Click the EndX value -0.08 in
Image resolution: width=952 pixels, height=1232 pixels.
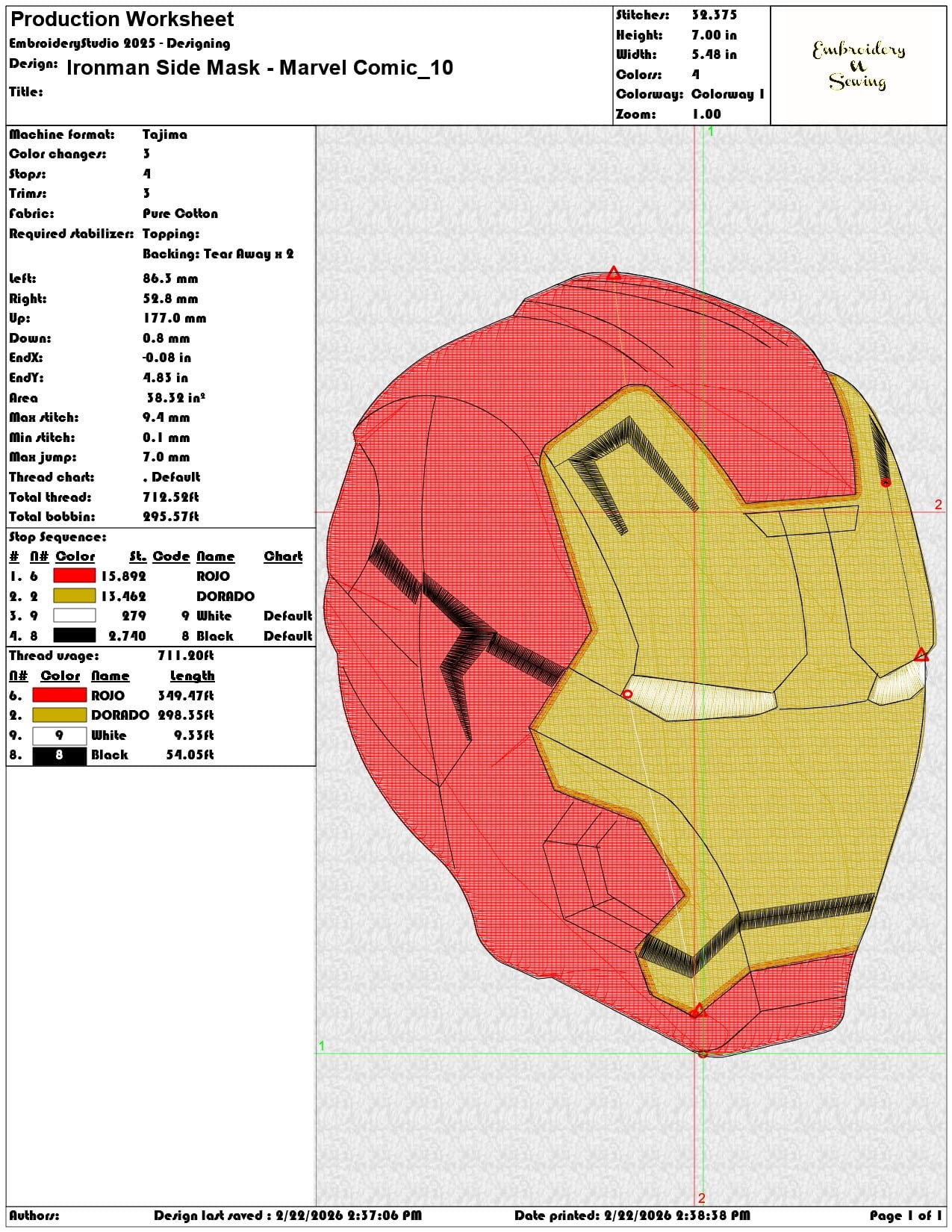167,358
